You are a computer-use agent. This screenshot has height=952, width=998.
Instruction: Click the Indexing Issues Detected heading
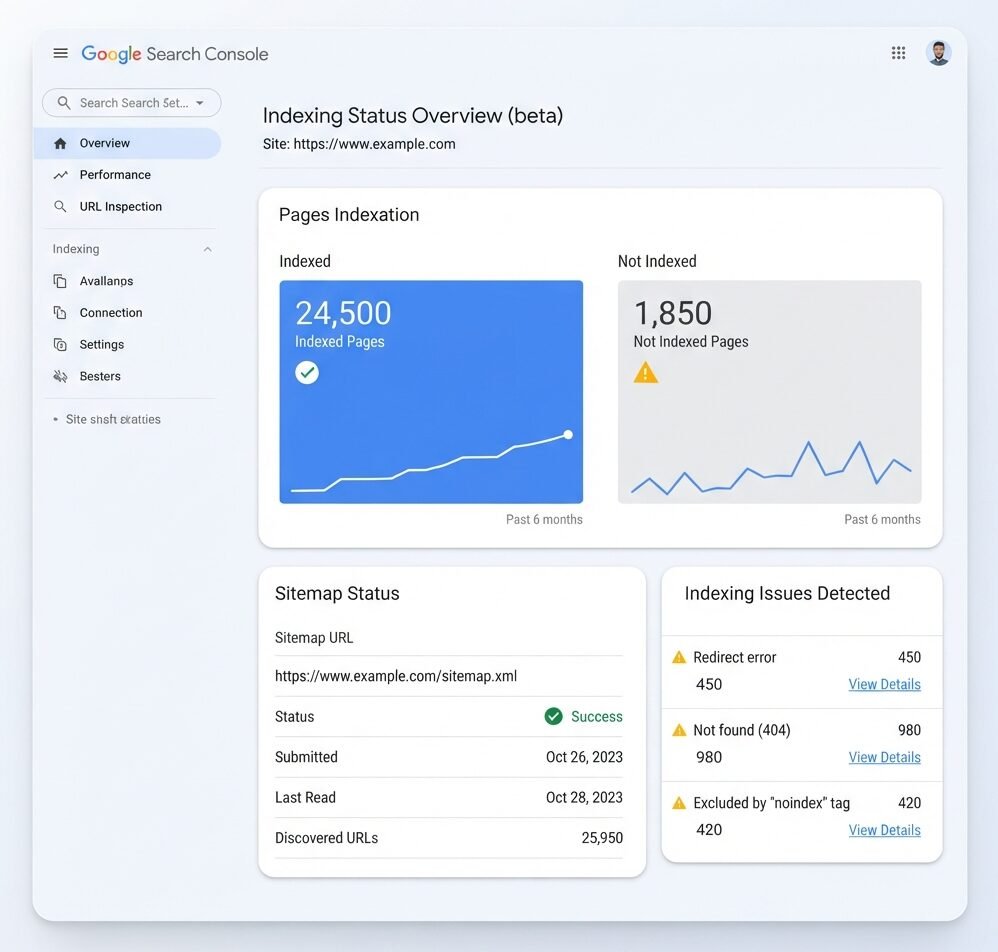[x=787, y=593]
